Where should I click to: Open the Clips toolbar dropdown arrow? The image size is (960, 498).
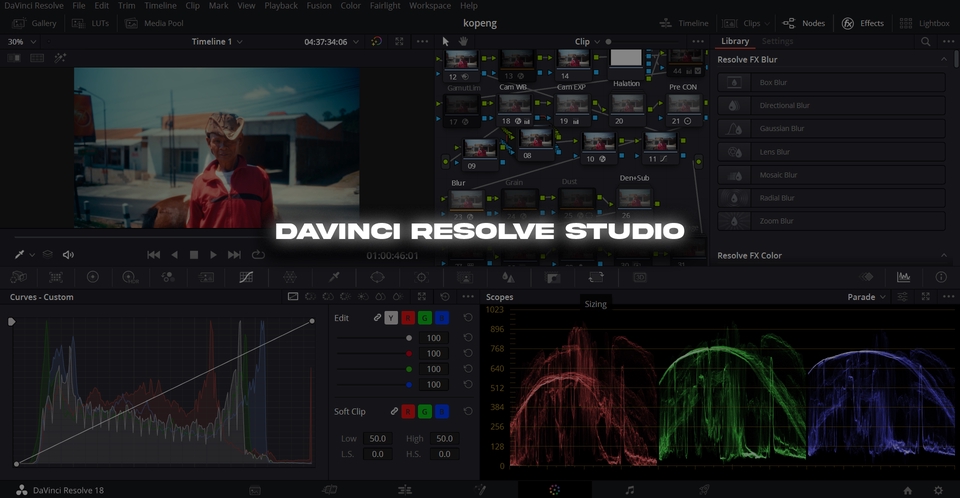click(x=767, y=23)
